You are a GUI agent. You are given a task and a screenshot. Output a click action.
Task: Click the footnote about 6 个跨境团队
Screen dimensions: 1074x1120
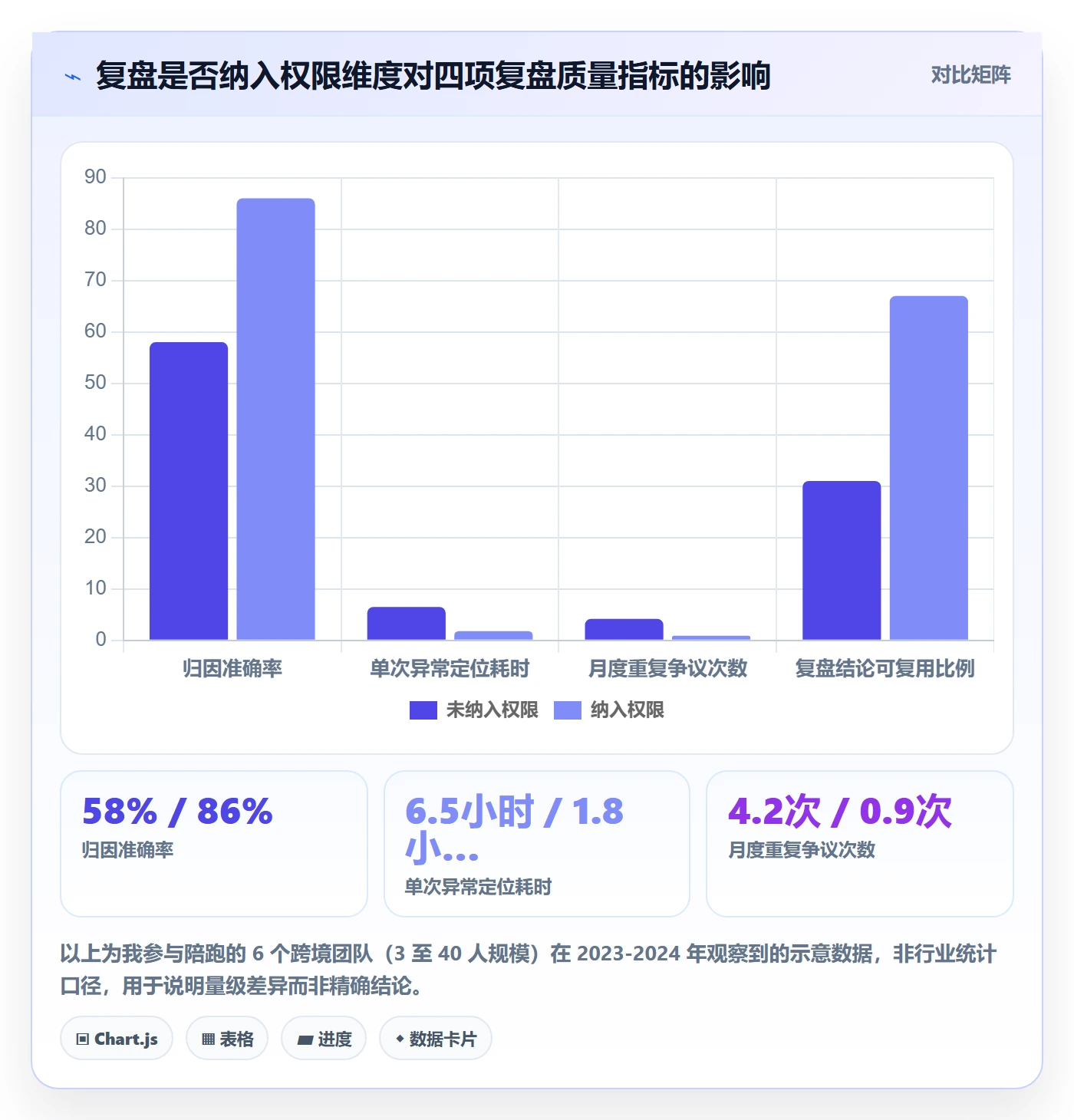[x=529, y=970]
